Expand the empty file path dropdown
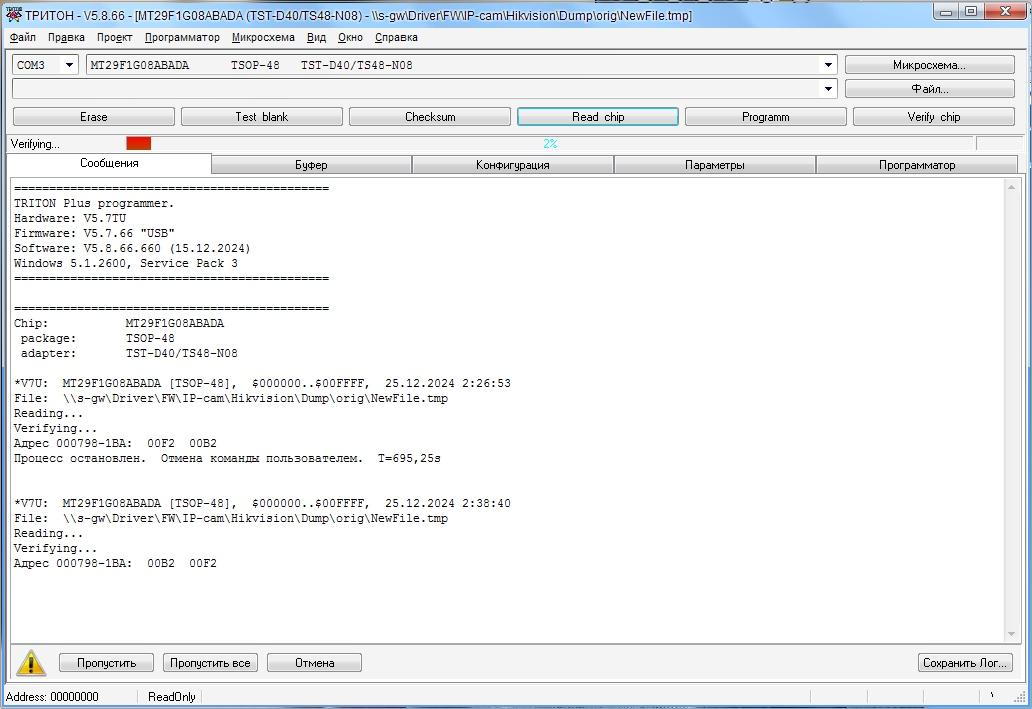1032x709 pixels. [x=827, y=89]
